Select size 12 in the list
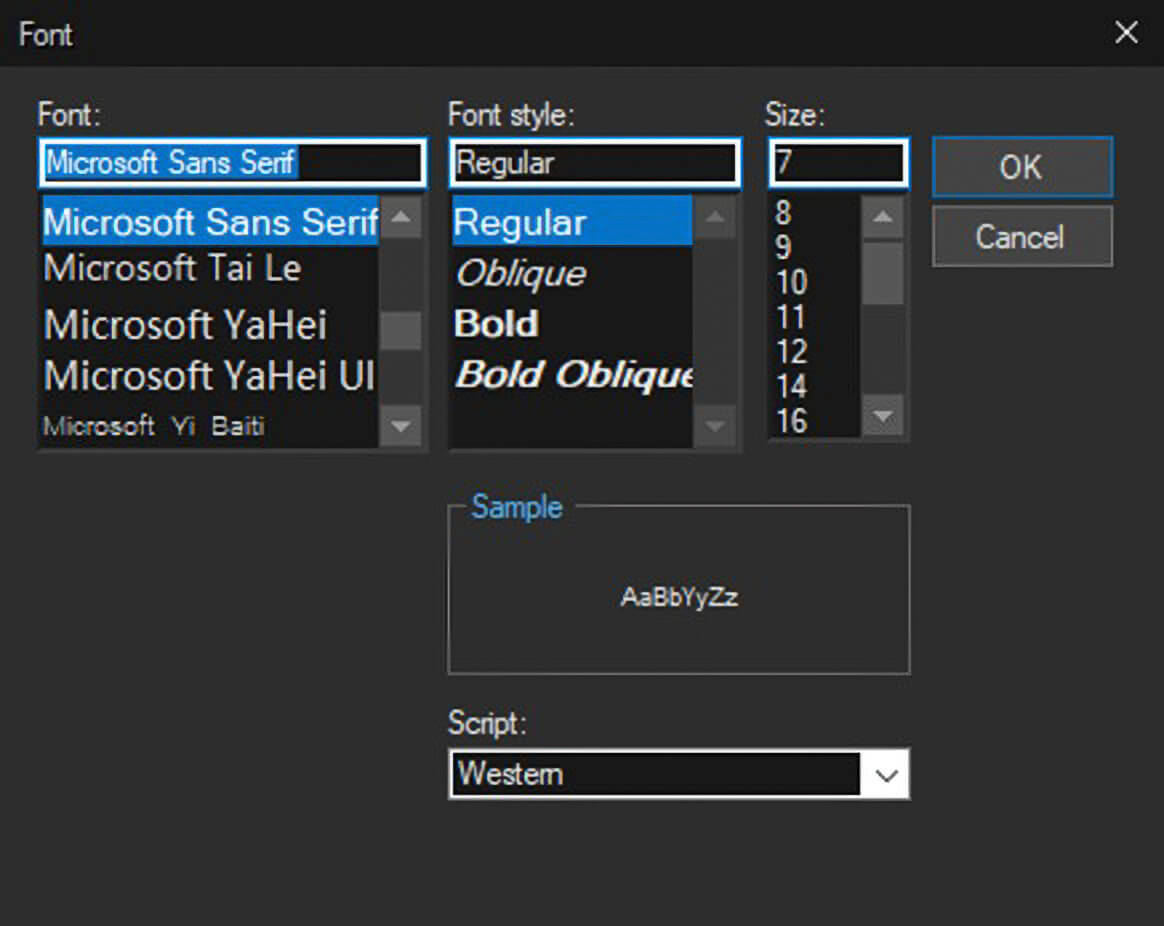Viewport: 1164px width, 926px height. [814, 351]
